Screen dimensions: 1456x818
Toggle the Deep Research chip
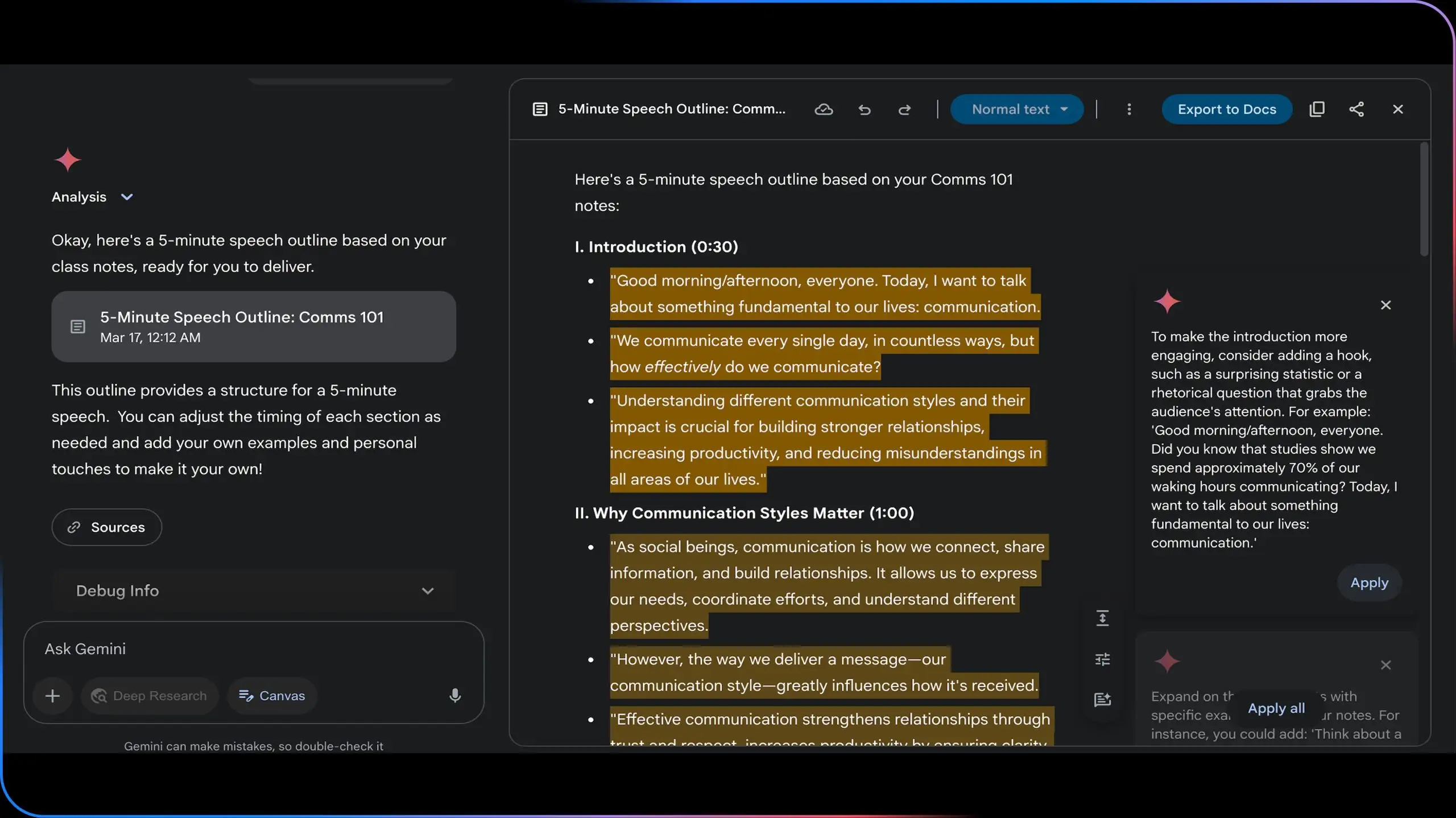[x=149, y=696]
